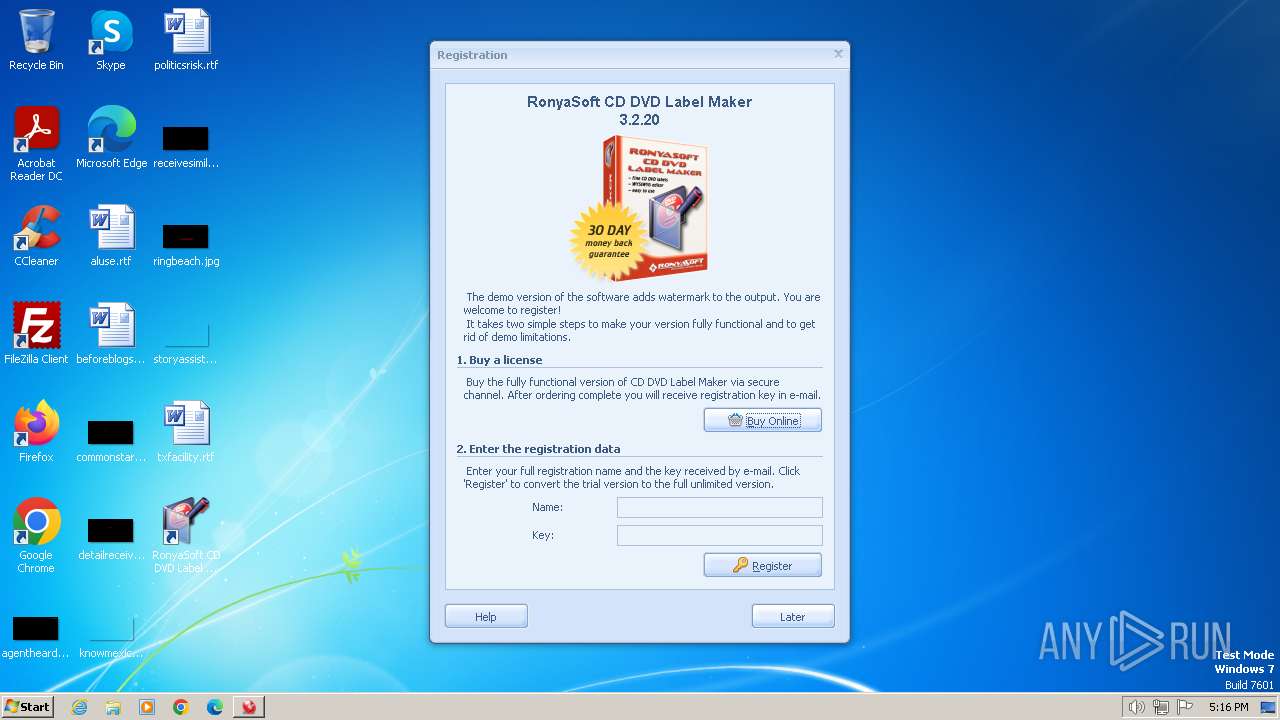Viewport: 1280px width, 720px height.
Task: Open Internet Explorer in taskbar
Action: click(x=80, y=707)
